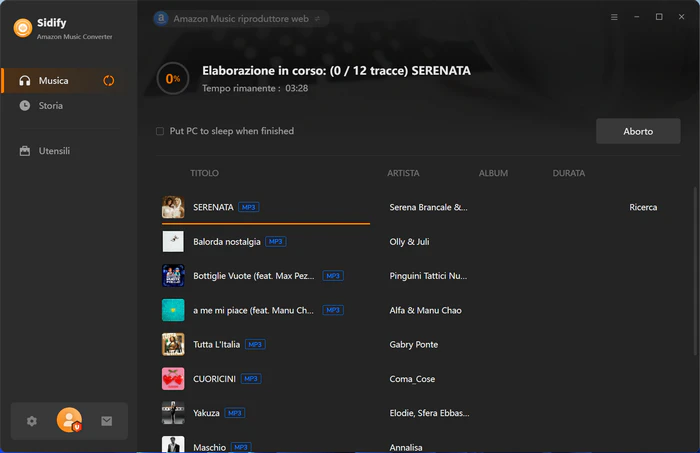Click the MP3 badge next to CUORICINI

[x=251, y=379]
